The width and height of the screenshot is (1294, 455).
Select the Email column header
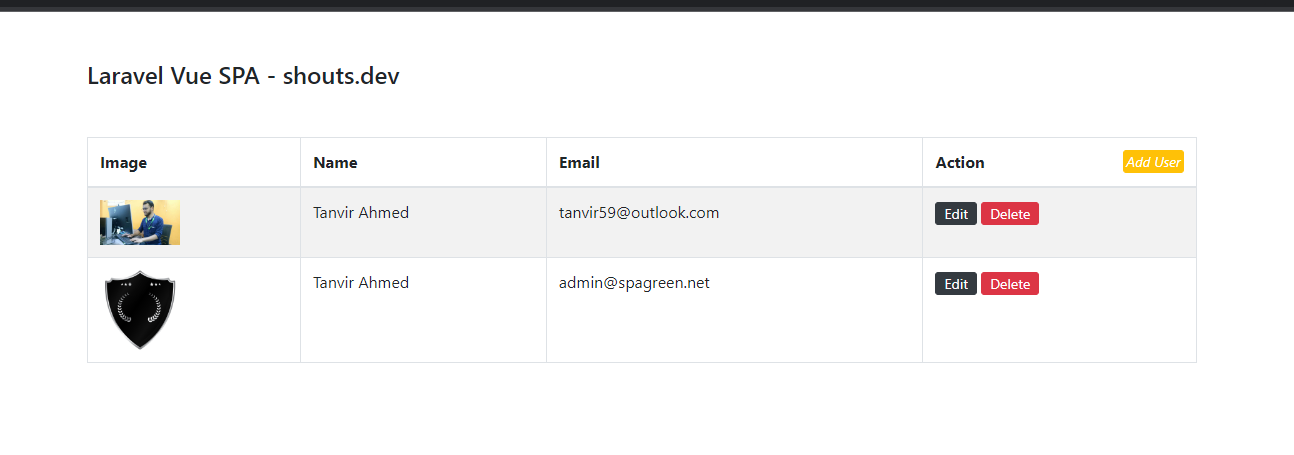pos(579,162)
